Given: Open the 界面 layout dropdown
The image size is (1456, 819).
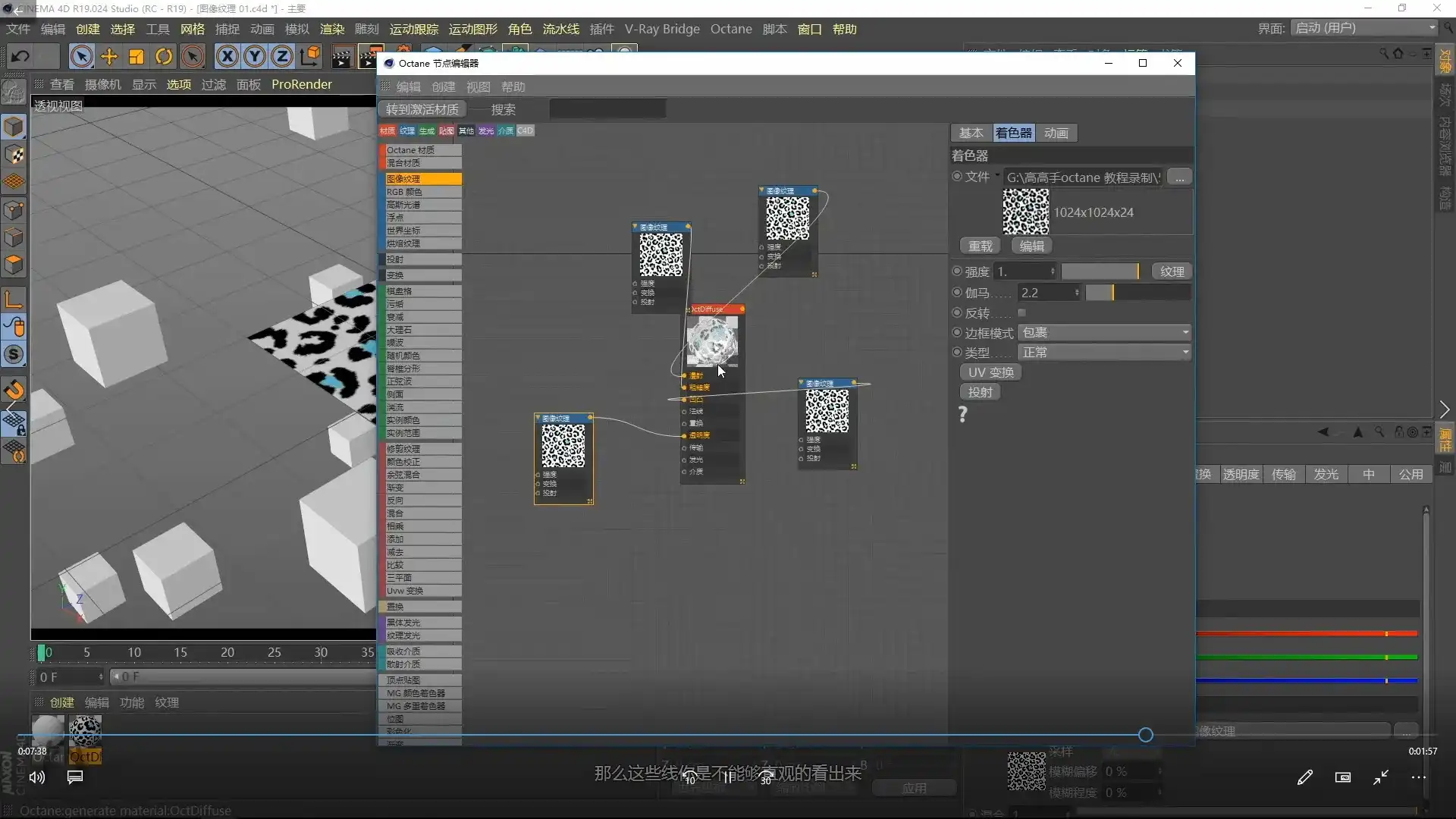Looking at the screenshot, I should point(1364,28).
